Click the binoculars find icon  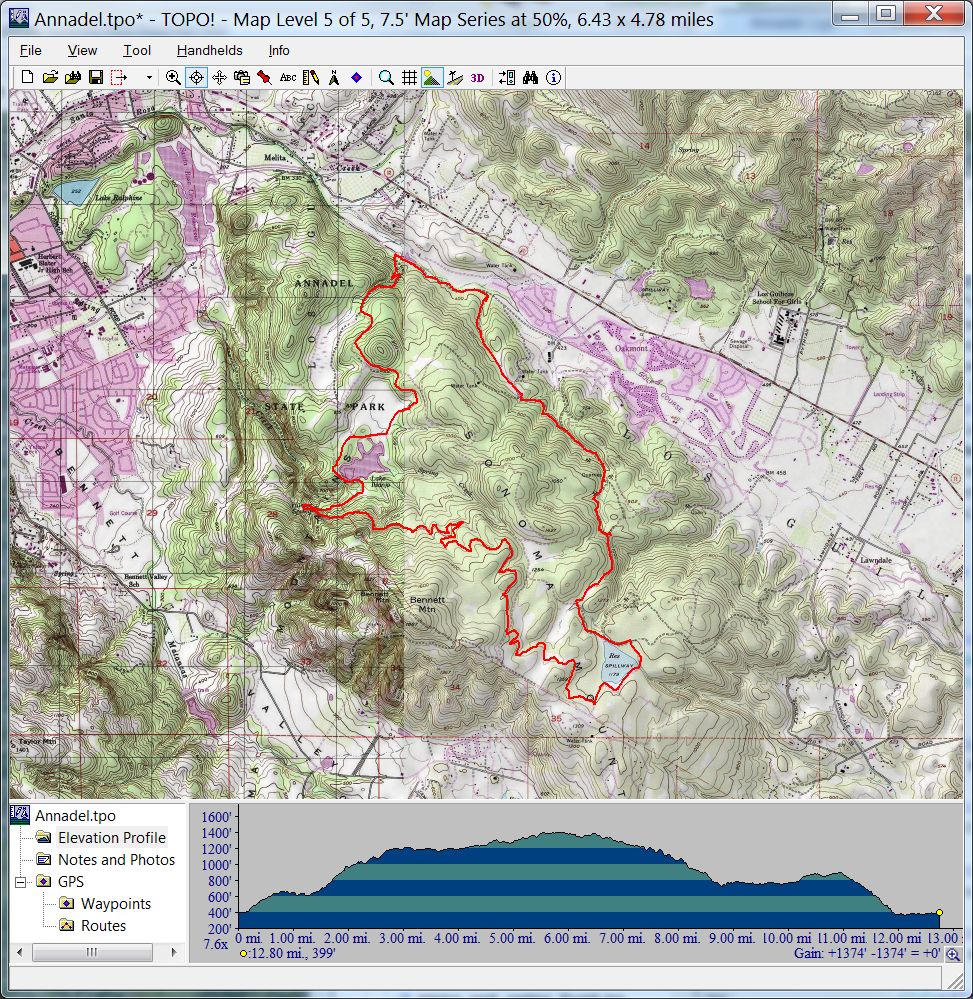[530, 77]
